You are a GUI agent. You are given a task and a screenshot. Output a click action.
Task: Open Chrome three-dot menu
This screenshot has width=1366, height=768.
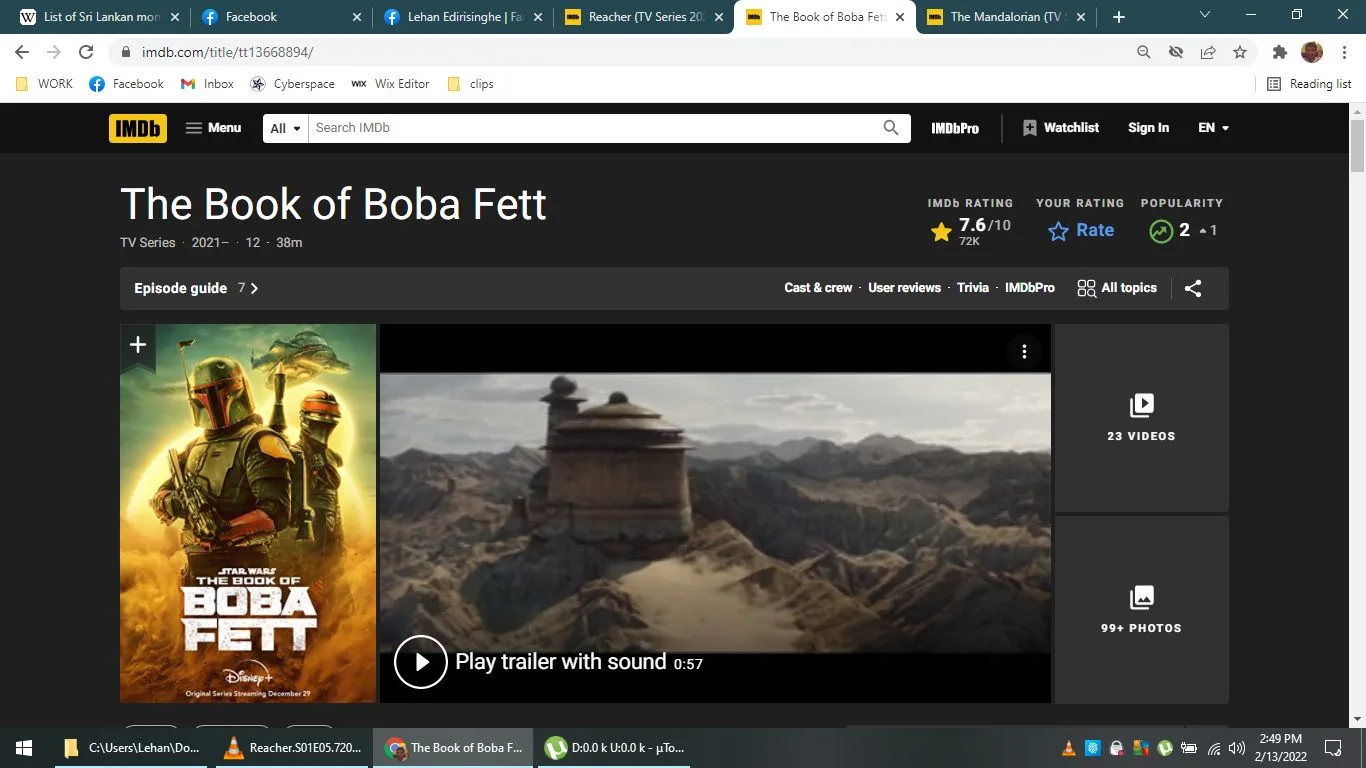point(1344,52)
